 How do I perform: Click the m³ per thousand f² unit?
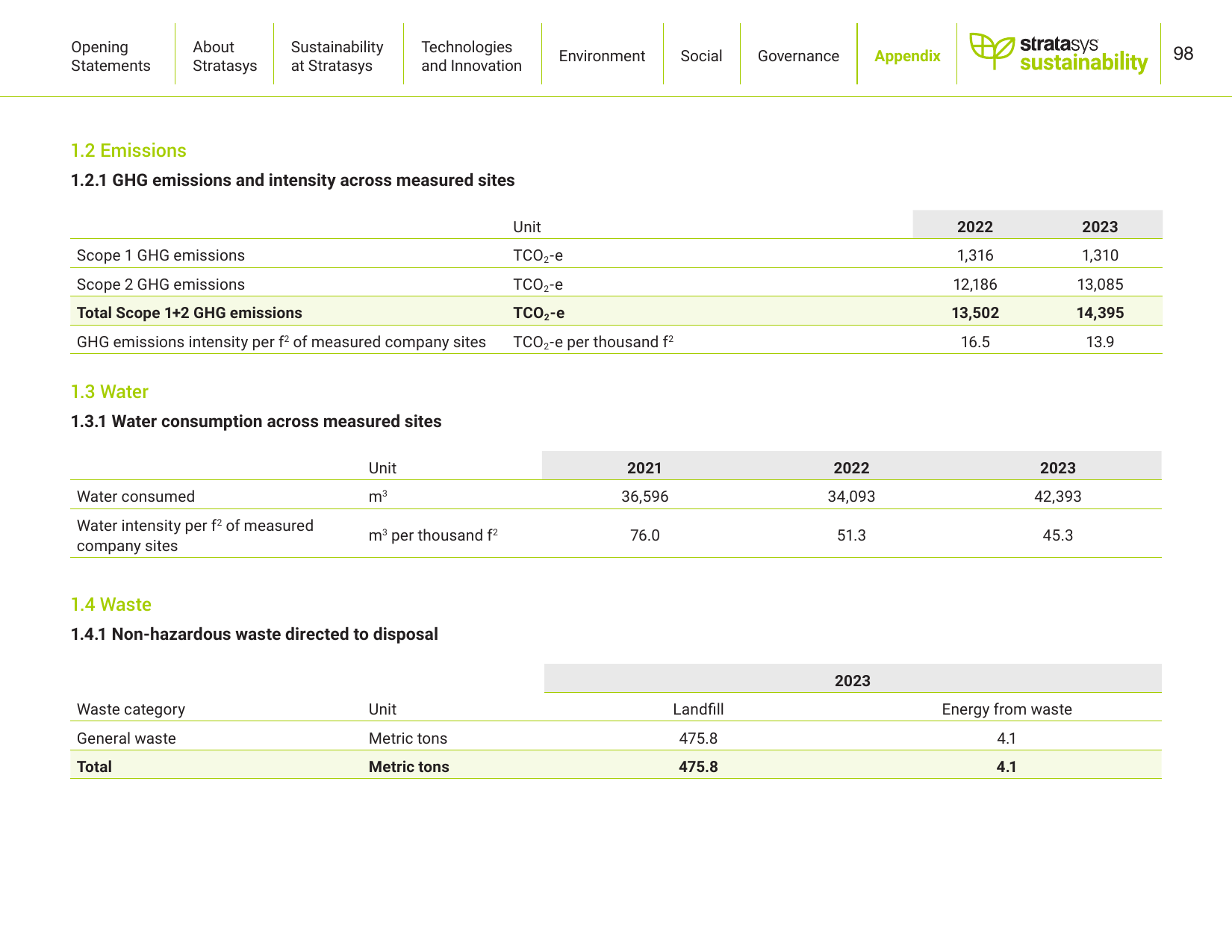coord(433,535)
